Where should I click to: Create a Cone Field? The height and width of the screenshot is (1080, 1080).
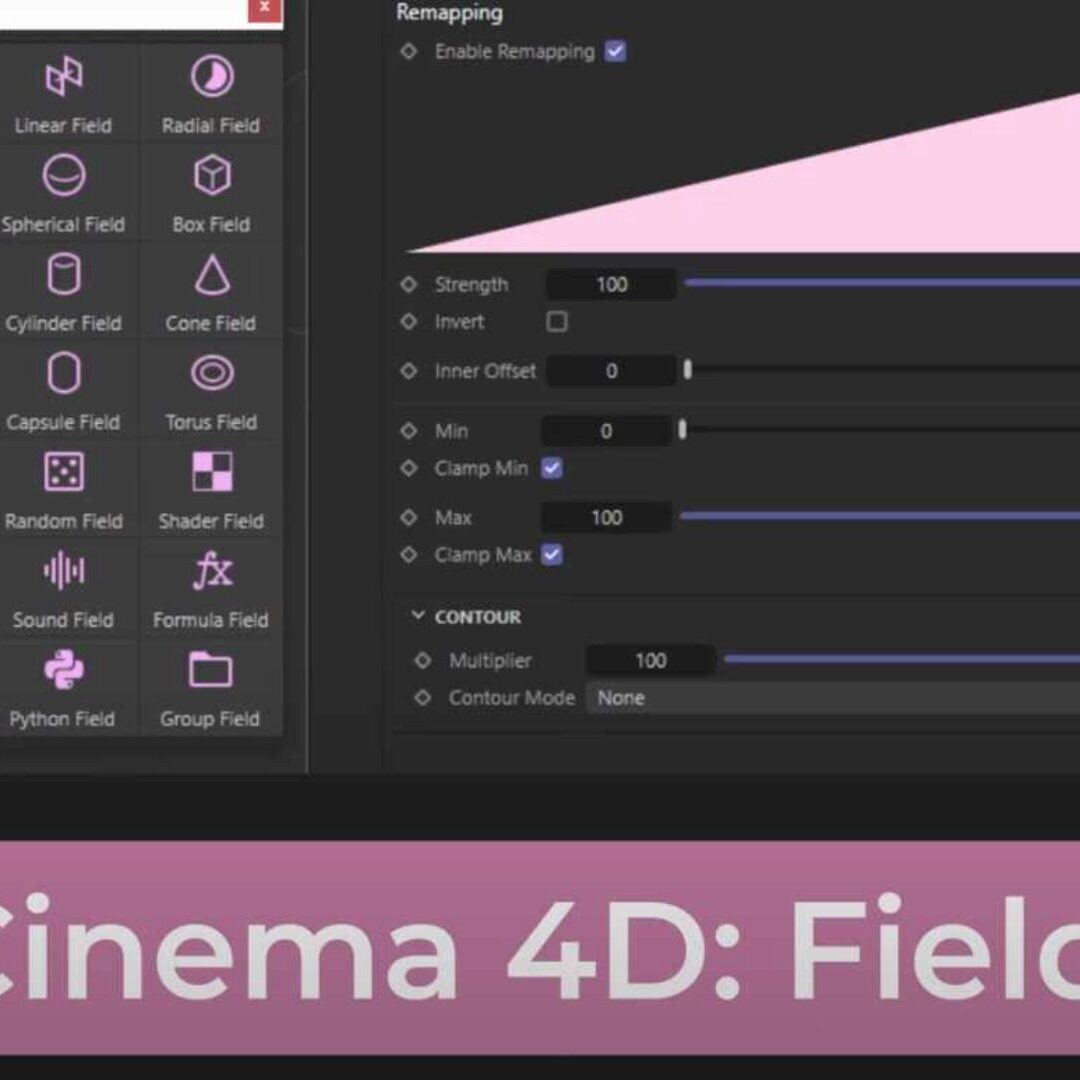211,276
